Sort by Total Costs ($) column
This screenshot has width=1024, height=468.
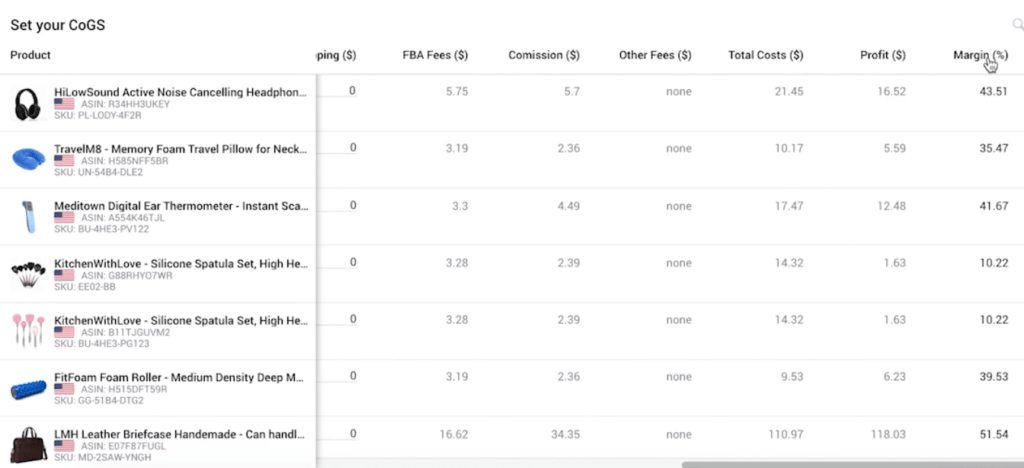coord(765,55)
